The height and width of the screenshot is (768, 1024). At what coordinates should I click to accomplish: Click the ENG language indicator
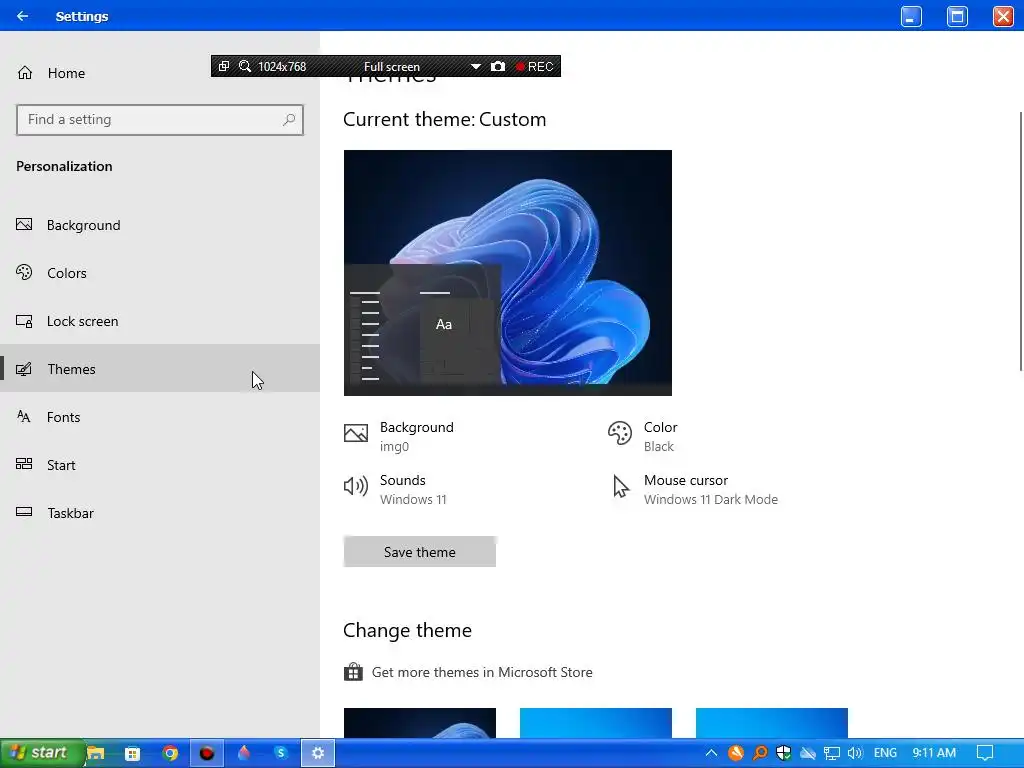[x=885, y=753]
